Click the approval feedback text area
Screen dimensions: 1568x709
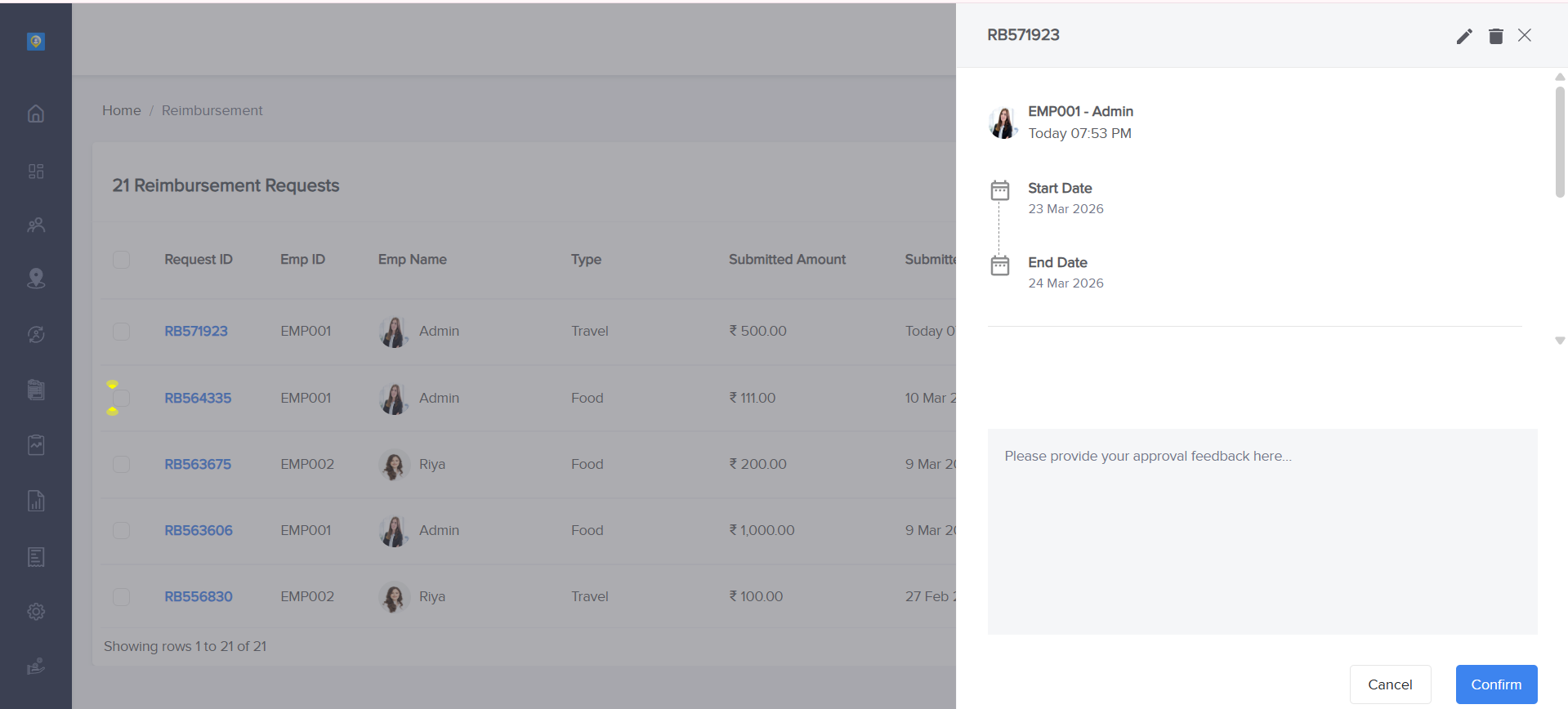point(1262,531)
